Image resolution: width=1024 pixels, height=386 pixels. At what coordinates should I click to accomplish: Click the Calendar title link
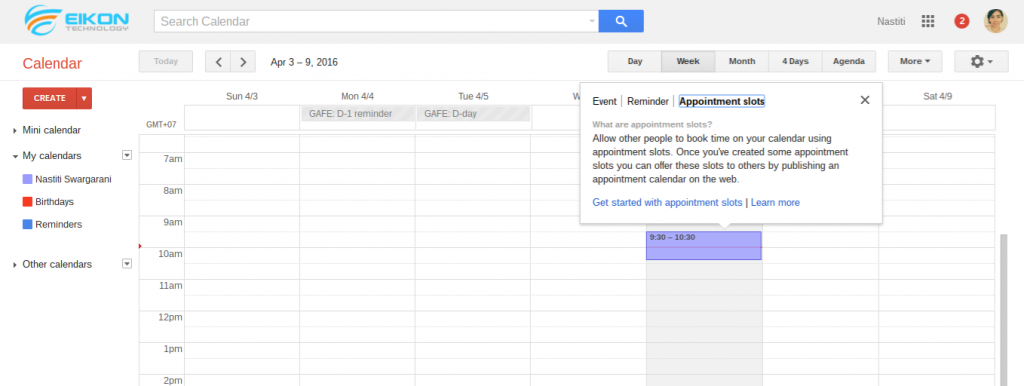tap(52, 63)
